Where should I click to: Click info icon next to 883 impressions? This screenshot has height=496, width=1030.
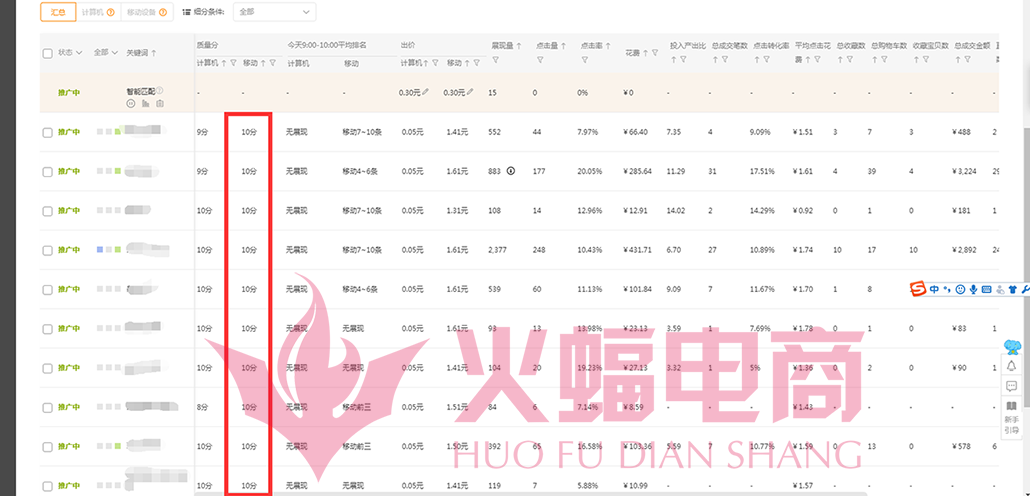pyautogui.click(x=511, y=171)
